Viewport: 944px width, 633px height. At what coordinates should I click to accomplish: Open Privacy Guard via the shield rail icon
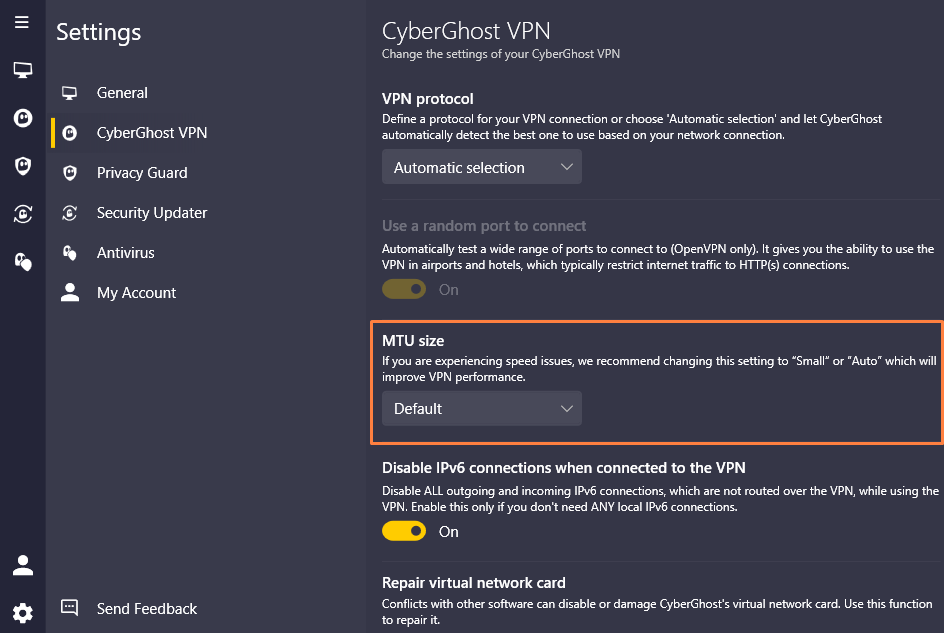22,165
